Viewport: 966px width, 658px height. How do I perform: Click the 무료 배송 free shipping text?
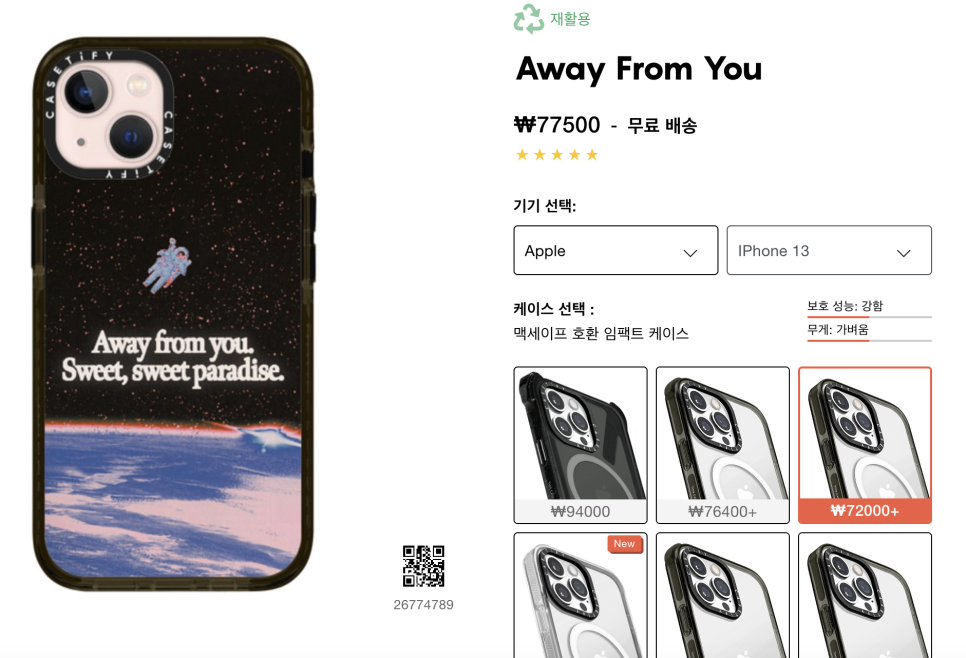coord(662,126)
